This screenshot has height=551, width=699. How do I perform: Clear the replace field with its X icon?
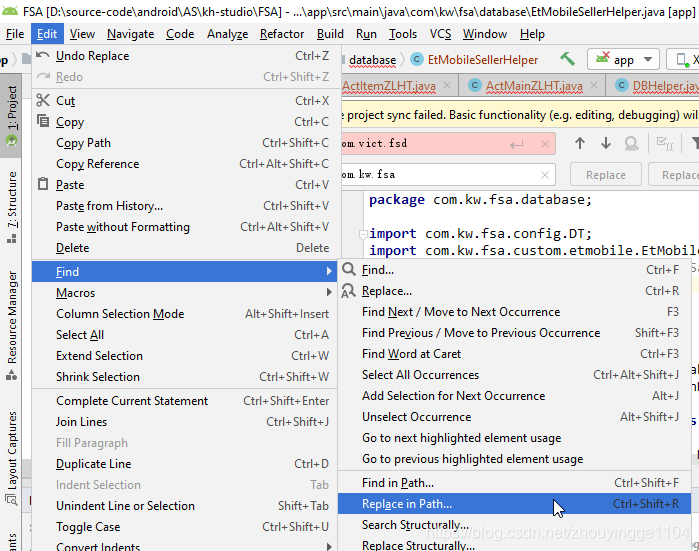[545, 175]
